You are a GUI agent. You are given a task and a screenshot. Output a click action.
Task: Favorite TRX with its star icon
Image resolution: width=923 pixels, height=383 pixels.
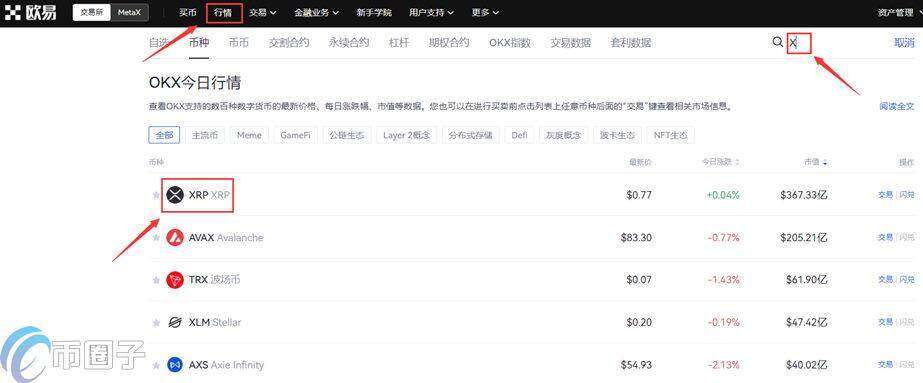click(156, 280)
